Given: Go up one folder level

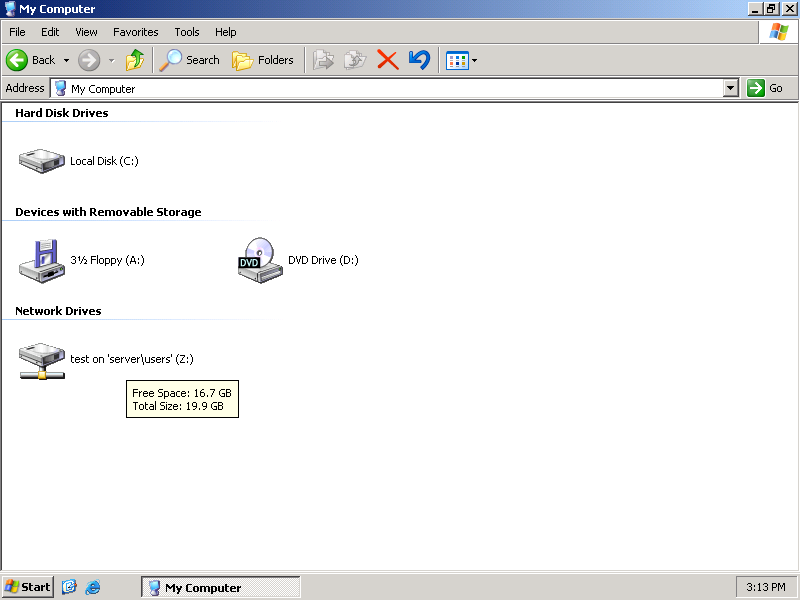Looking at the screenshot, I should [135, 60].
